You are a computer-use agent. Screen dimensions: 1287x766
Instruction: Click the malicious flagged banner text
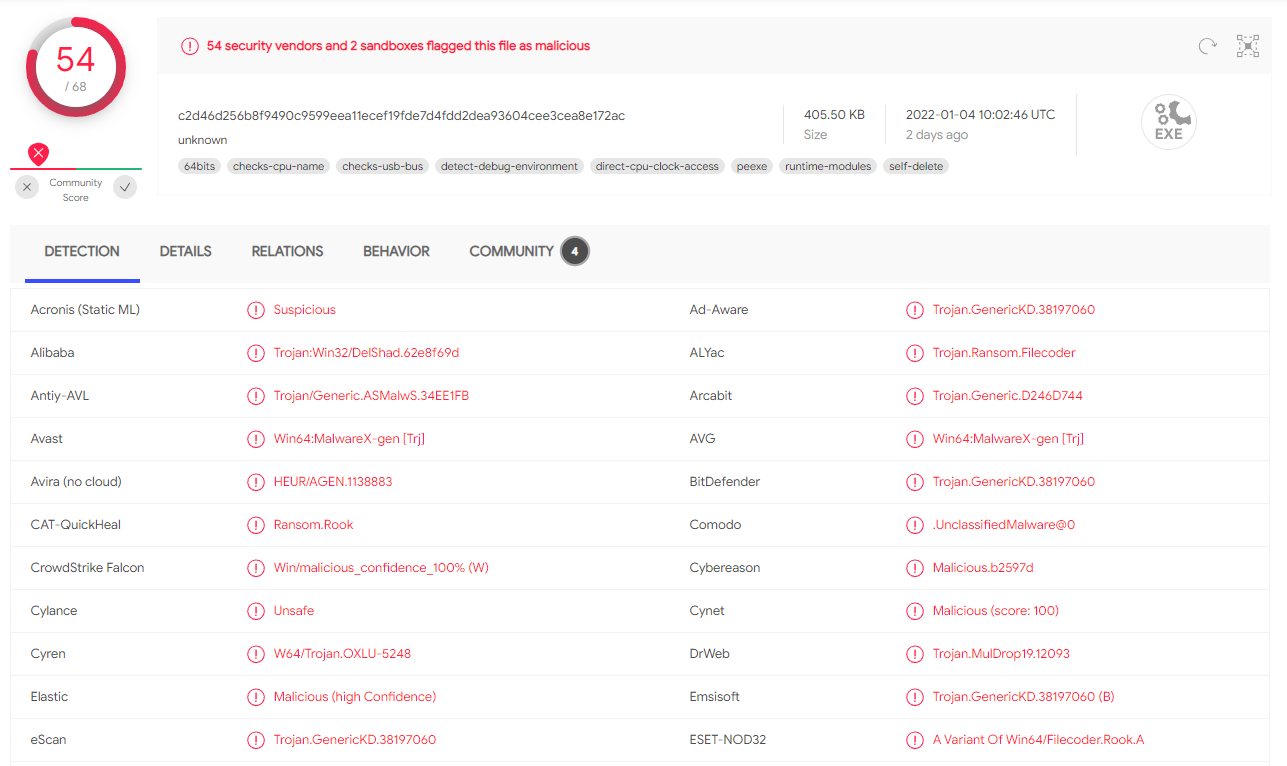click(398, 46)
